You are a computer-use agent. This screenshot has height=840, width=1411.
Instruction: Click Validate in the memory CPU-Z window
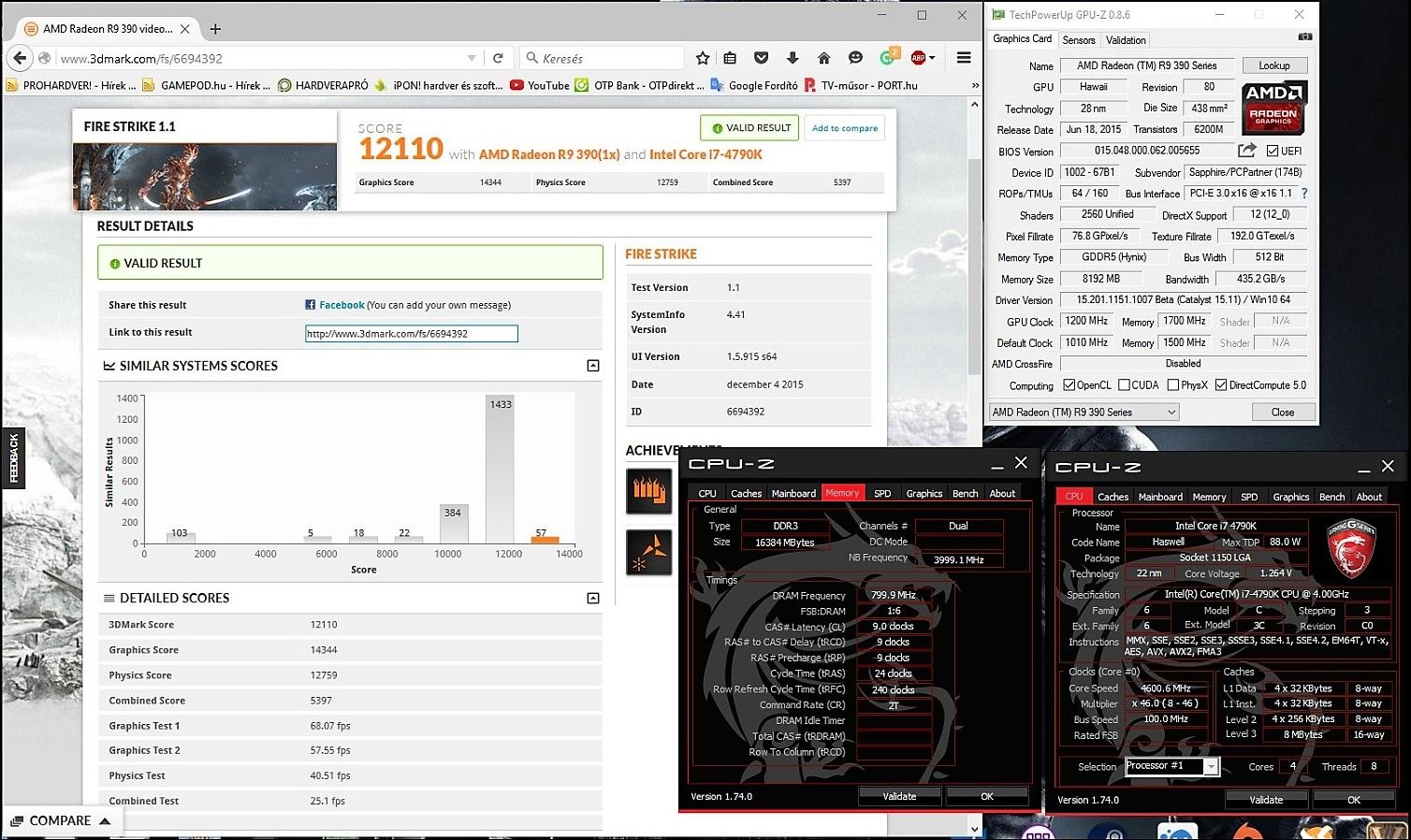(899, 796)
